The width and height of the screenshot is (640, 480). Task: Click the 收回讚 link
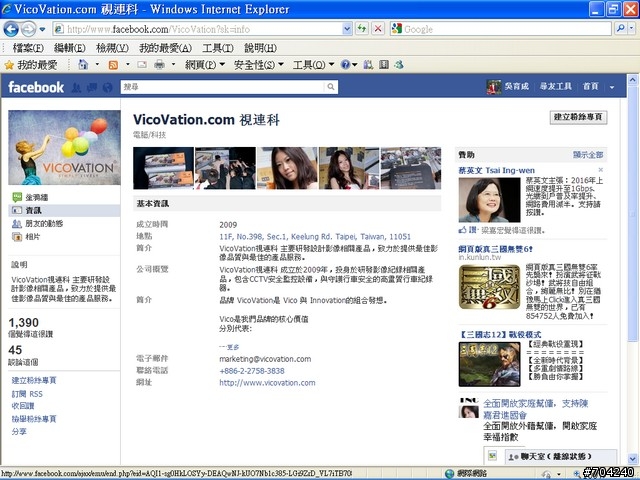(23, 406)
